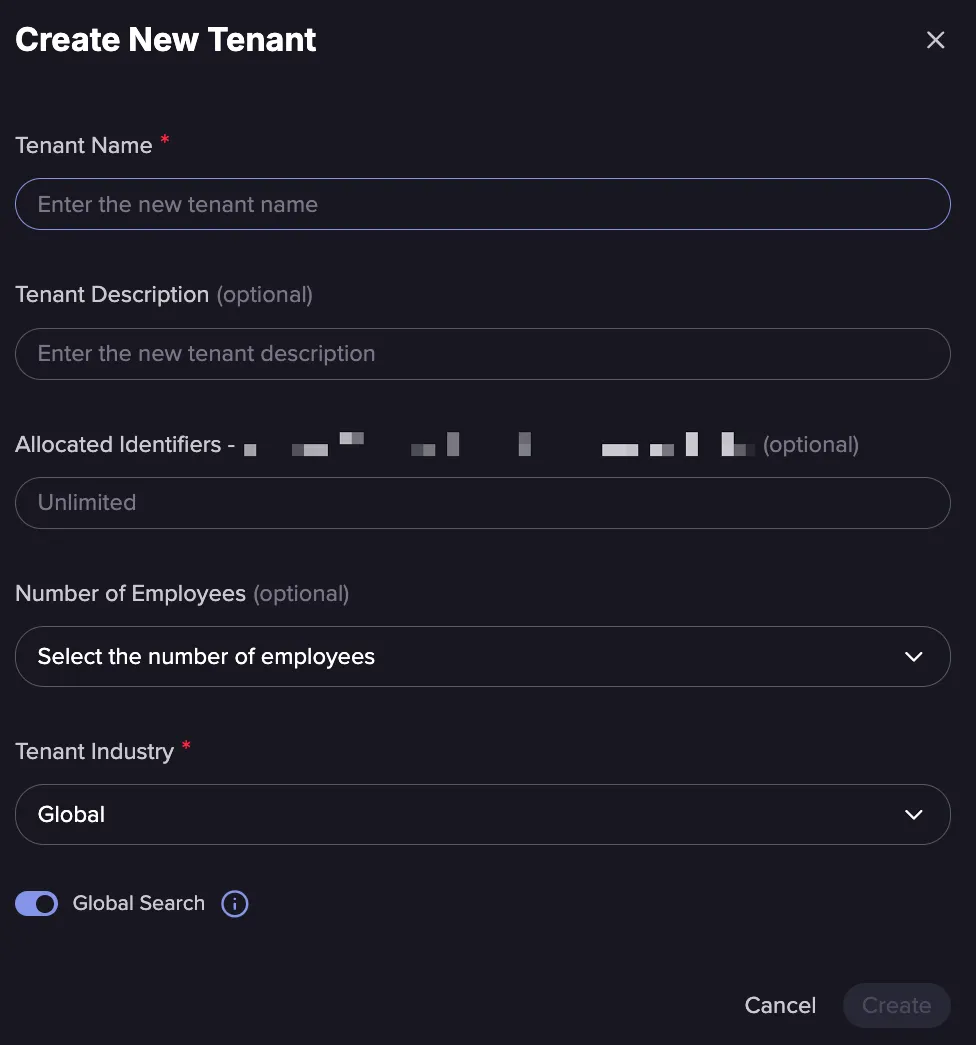
Task: Open the Tenant Industry dropdown showing Global
Action: point(483,814)
